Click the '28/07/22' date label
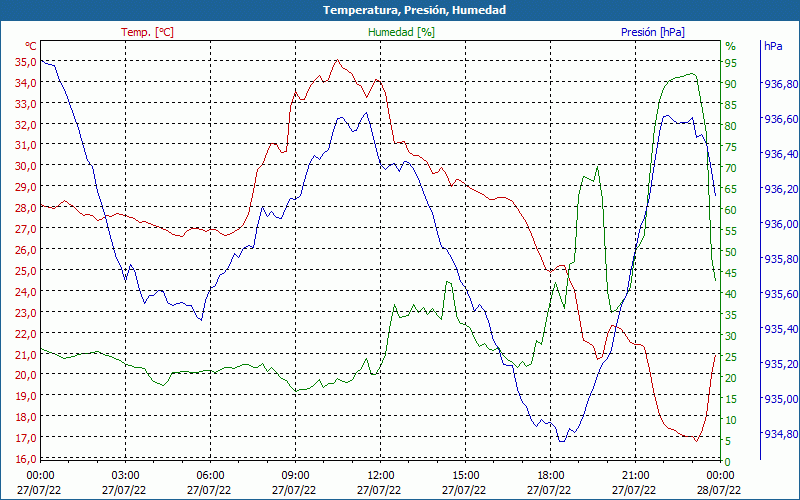This screenshot has width=800, height=500. click(x=718, y=490)
